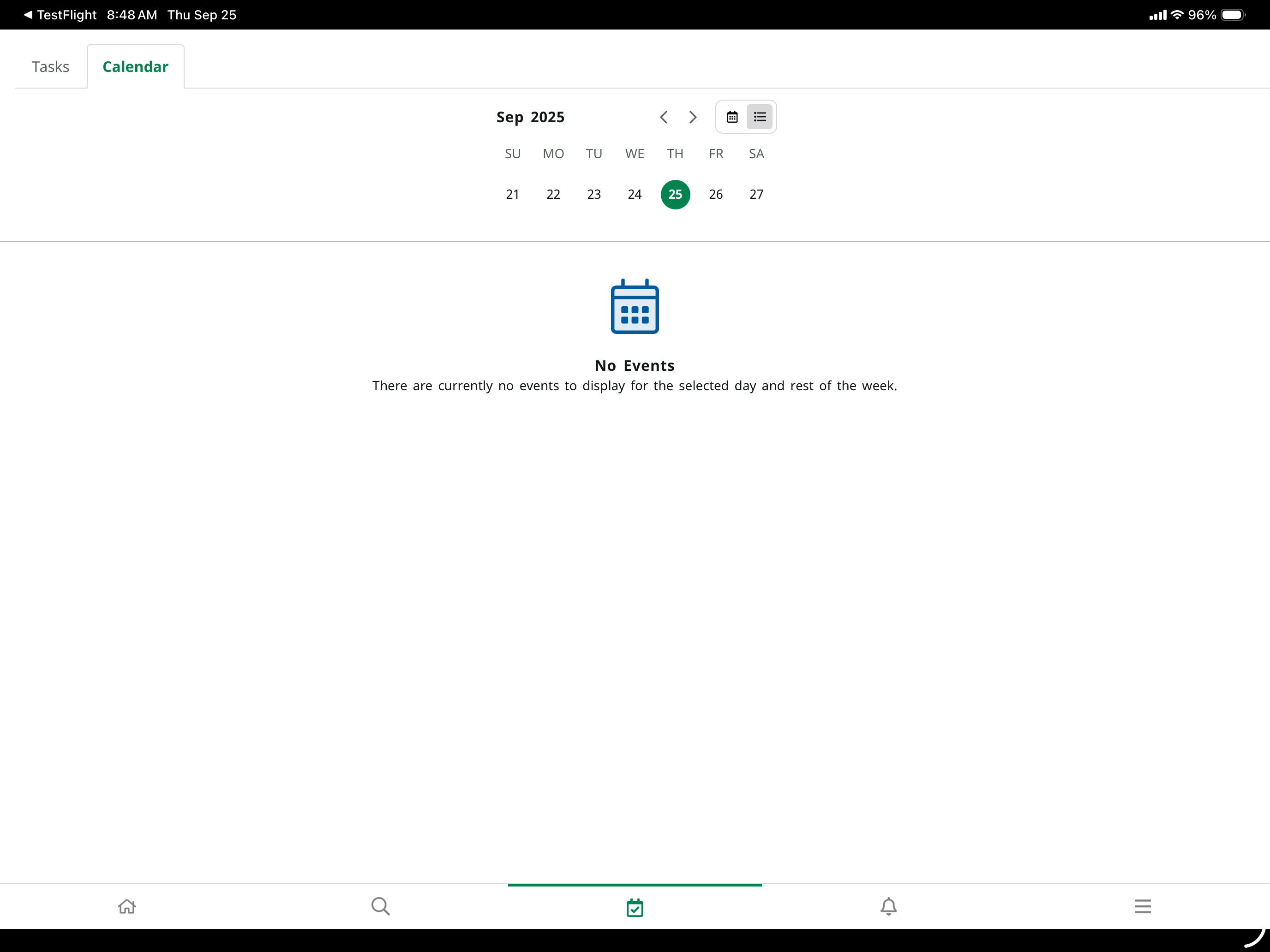Select Sunday the 21st
The height and width of the screenshot is (952, 1270).
pyautogui.click(x=513, y=195)
